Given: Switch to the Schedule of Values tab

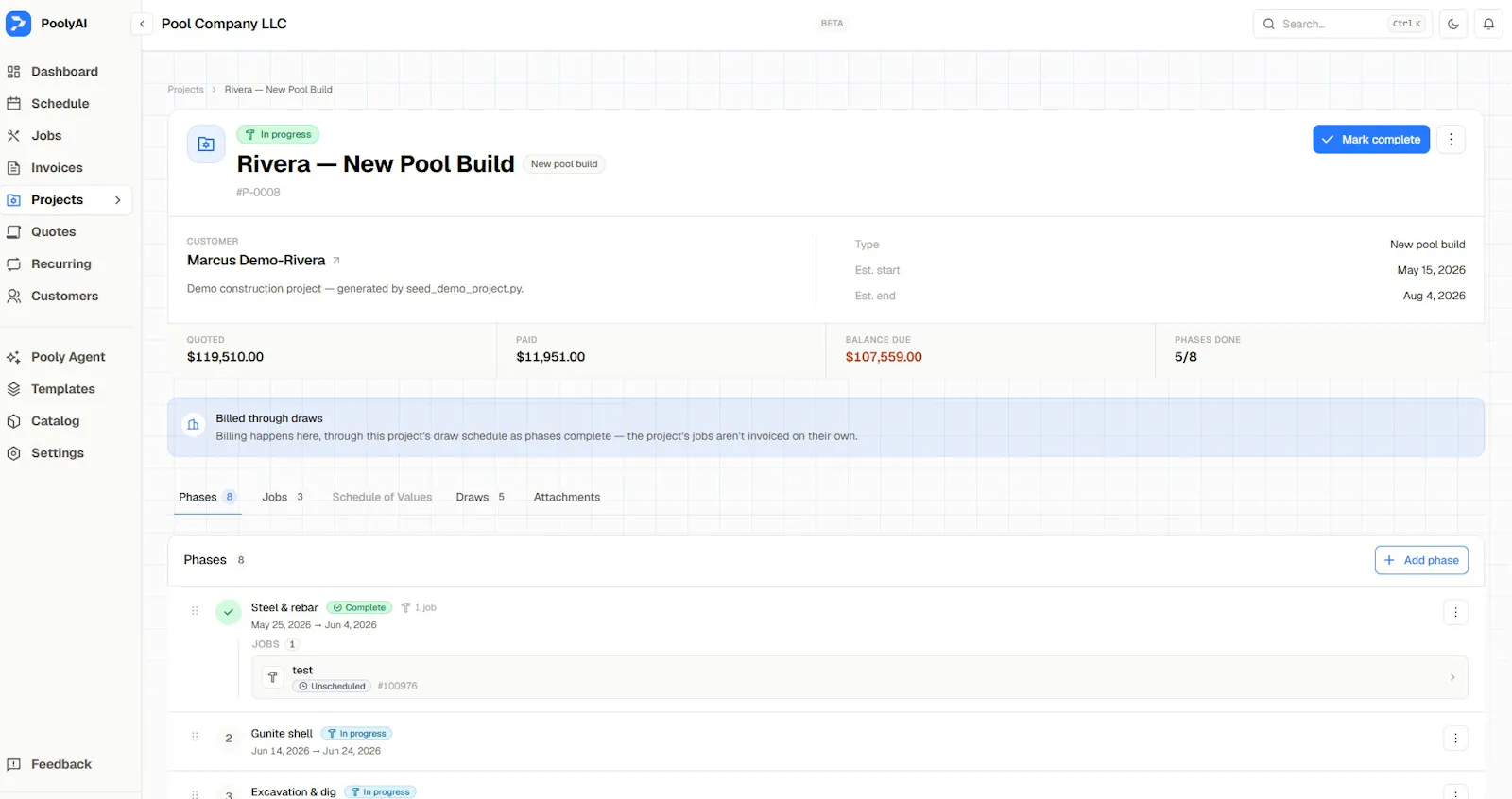Looking at the screenshot, I should coord(382,497).
